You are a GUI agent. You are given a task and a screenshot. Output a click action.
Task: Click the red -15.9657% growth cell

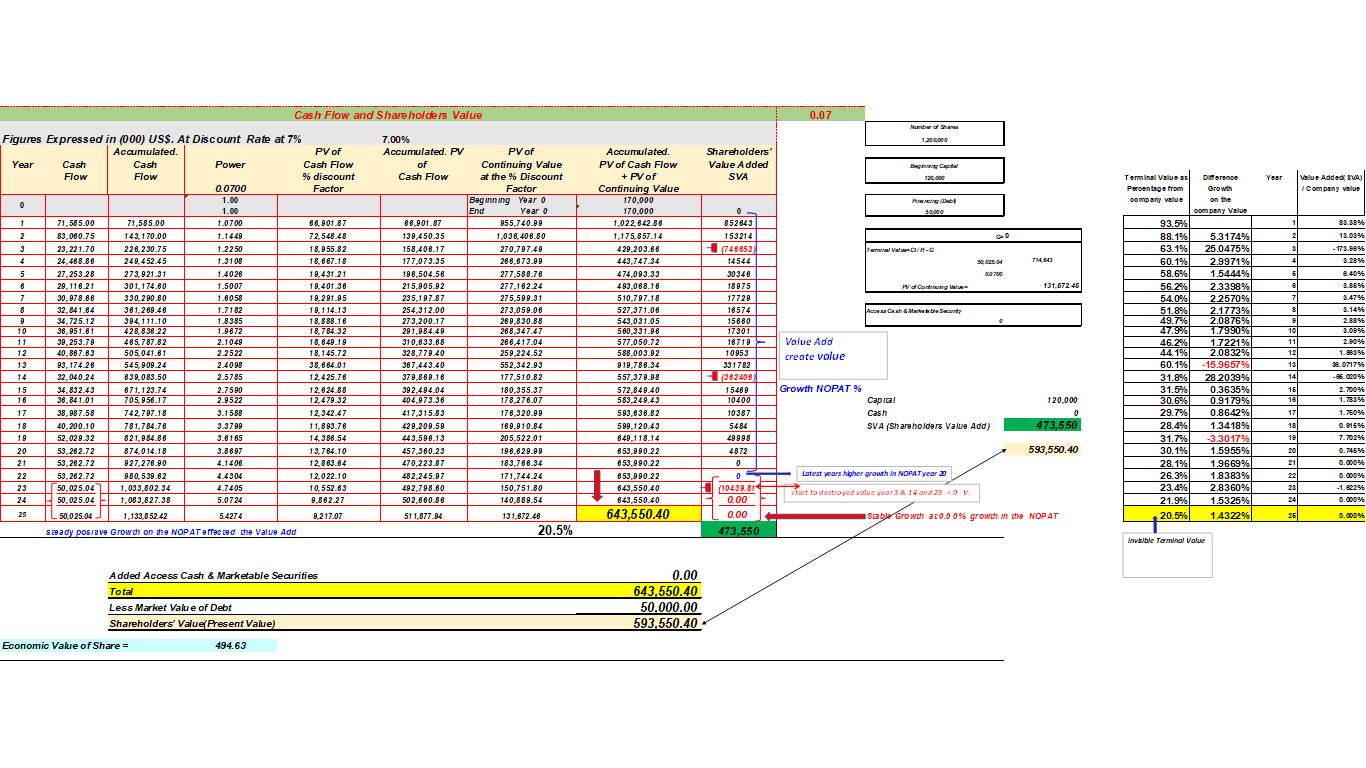[x=1225, y=366]
